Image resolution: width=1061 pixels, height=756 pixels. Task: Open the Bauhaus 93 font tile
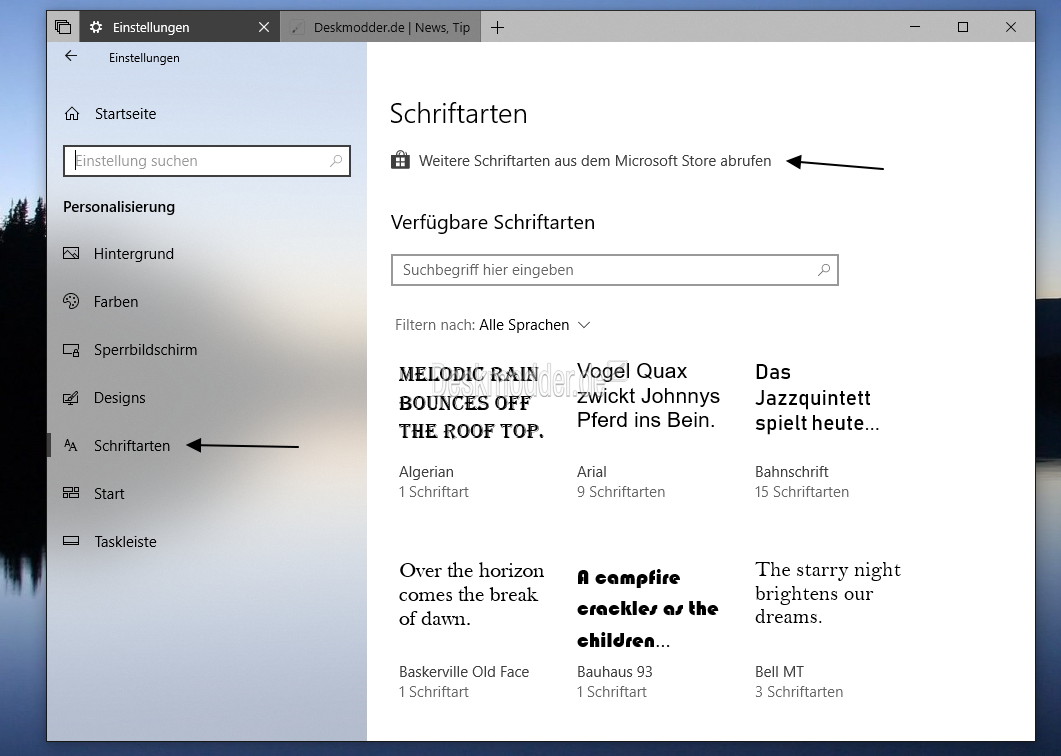coord(648,630)
